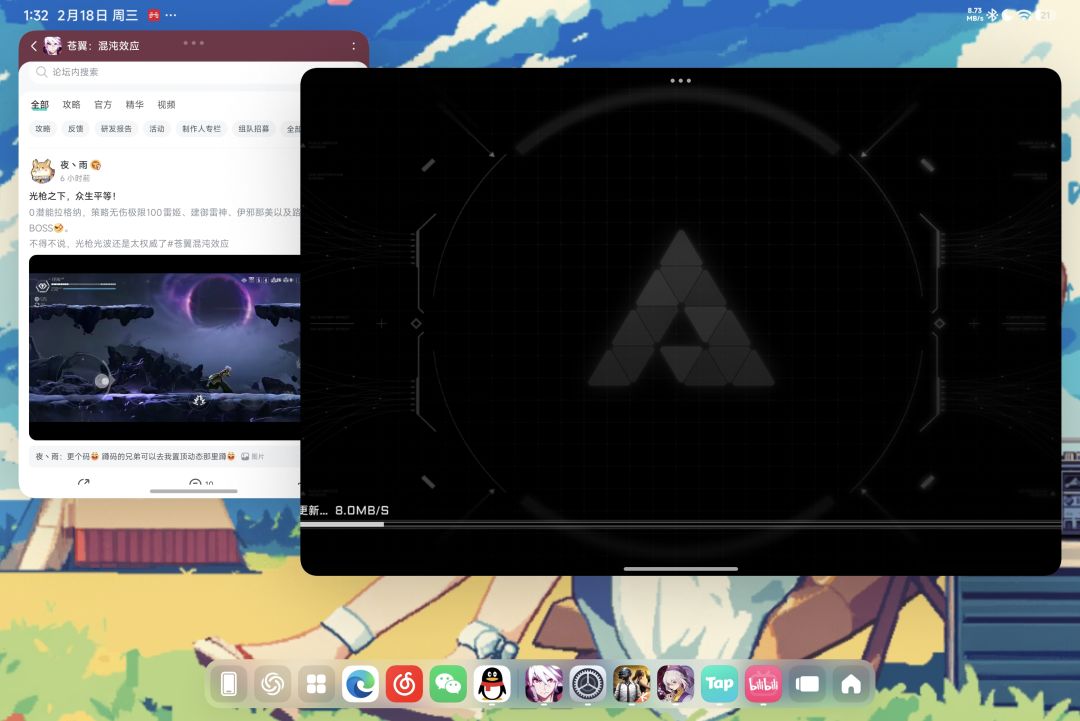
Task: Open white-haired character game icon next to QQ
Action: (543, 684)
